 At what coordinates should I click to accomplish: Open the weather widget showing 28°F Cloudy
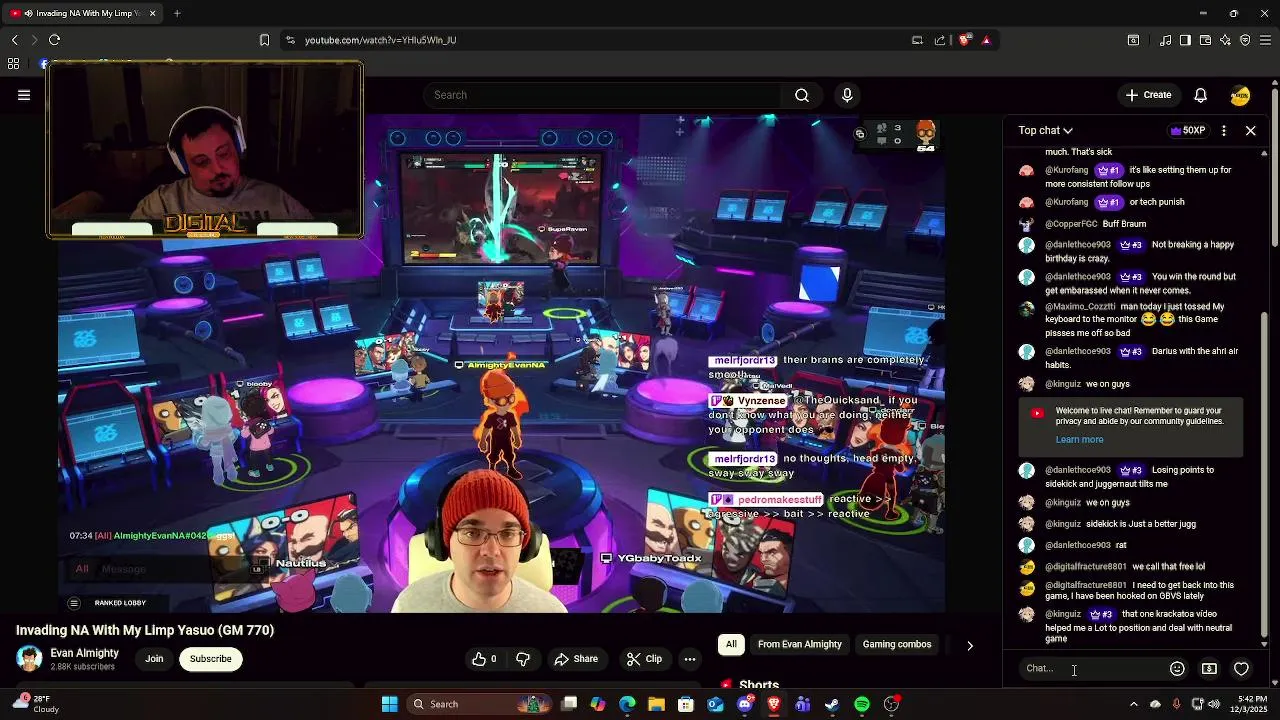tap(35, 704)
